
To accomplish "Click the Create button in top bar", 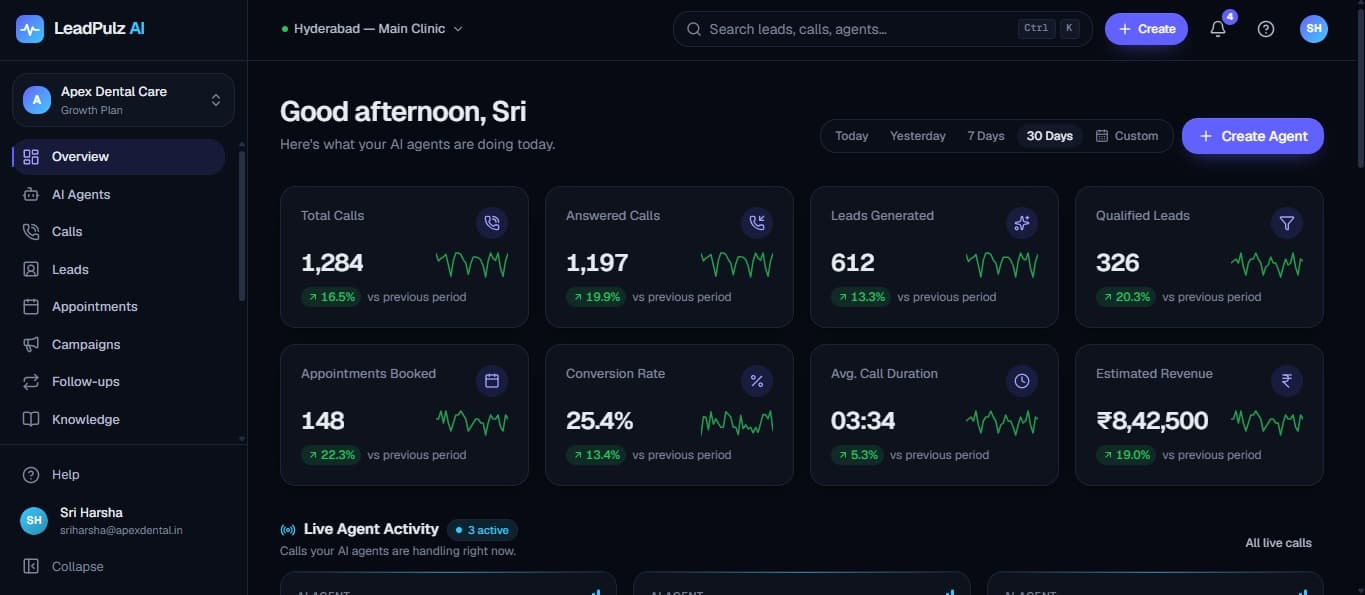I will point(1146,29).
